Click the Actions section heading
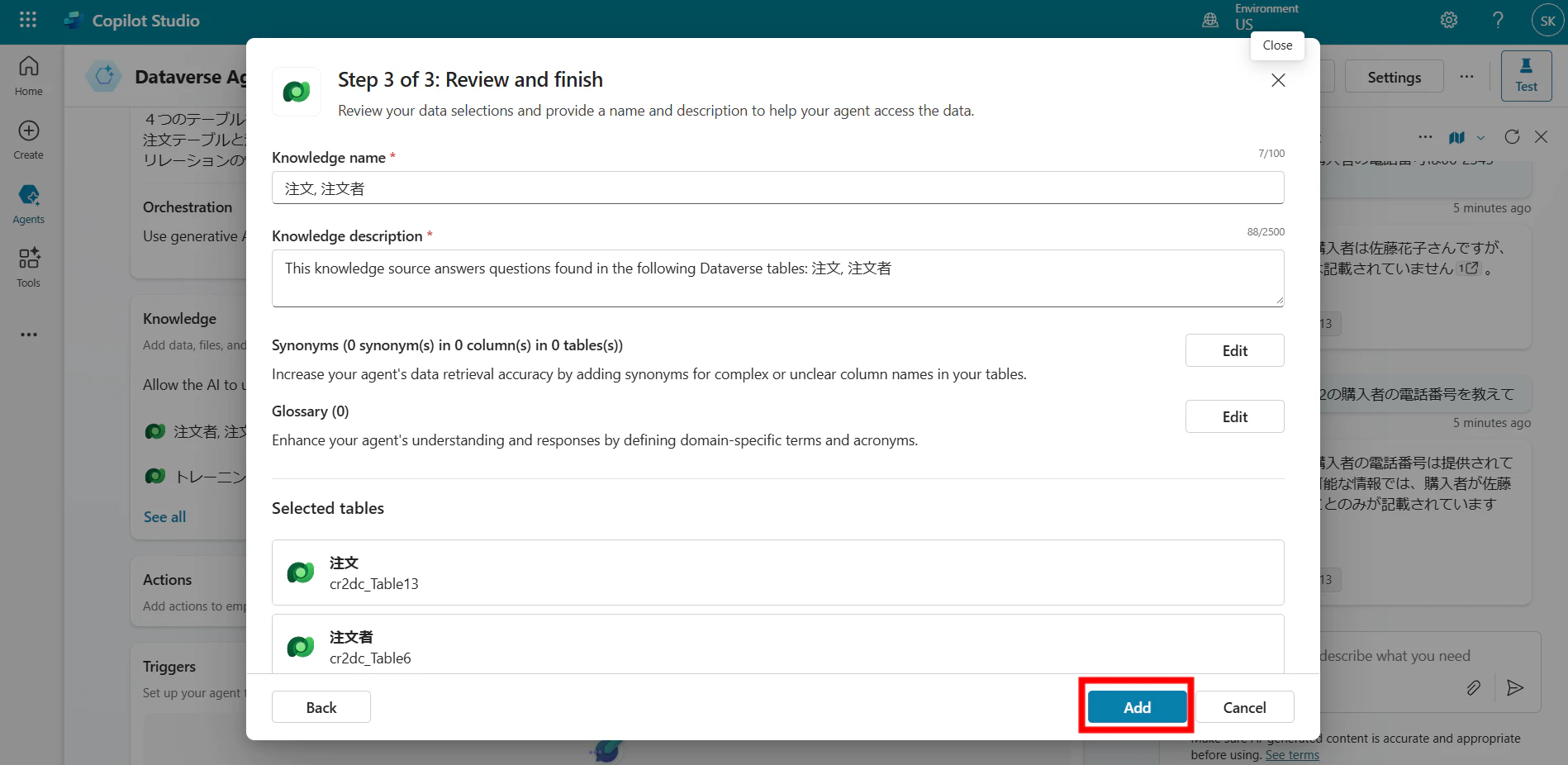The height and width of the screenshot is (765, 1568). [x=167, y=580]
